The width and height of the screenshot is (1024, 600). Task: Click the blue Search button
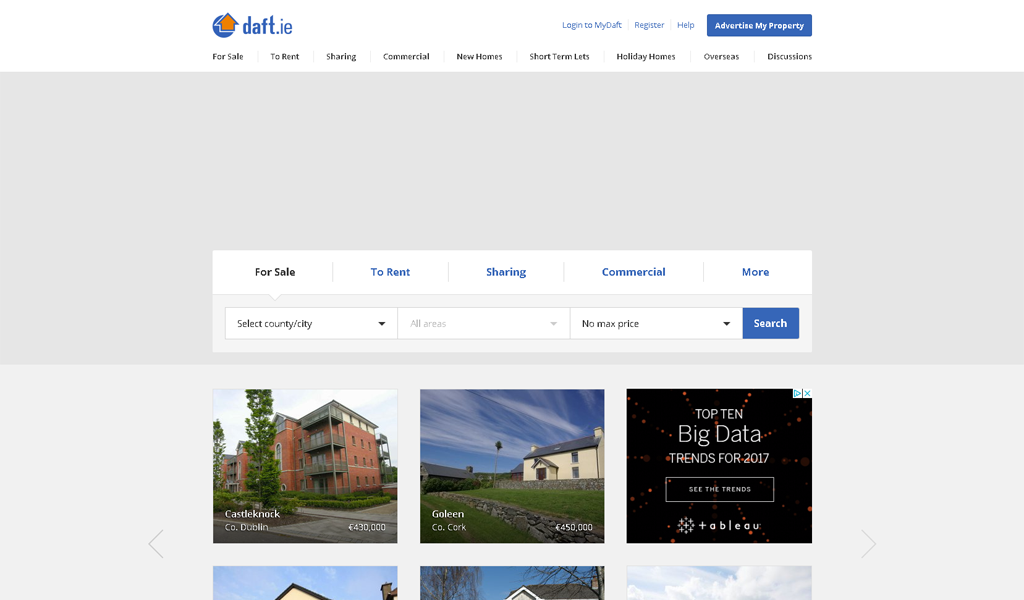point(771,323)
